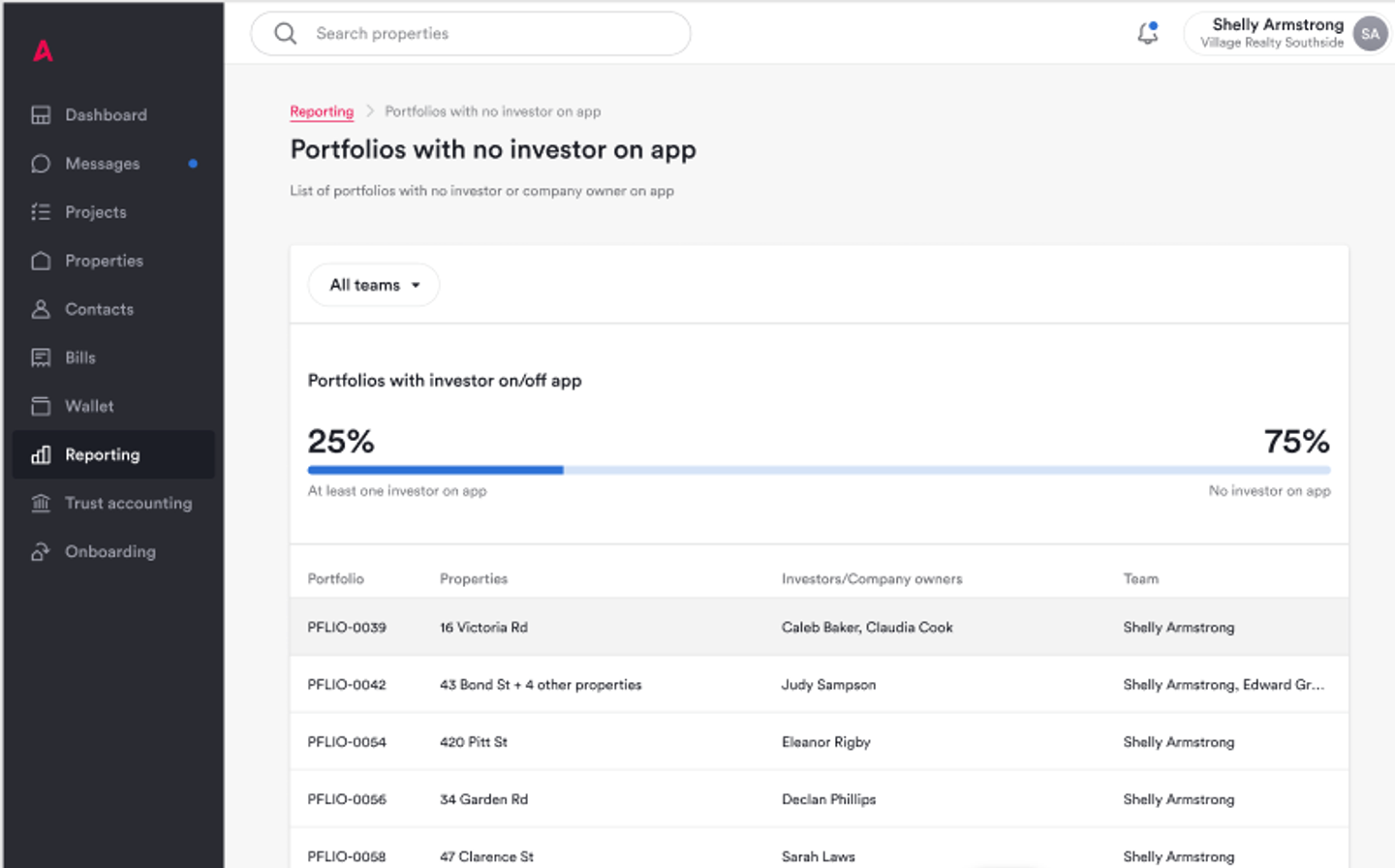The image size is (1395, 868).
Task: Select the PFLIO-0039 Victoria Rd row
Action: point(819,628)
